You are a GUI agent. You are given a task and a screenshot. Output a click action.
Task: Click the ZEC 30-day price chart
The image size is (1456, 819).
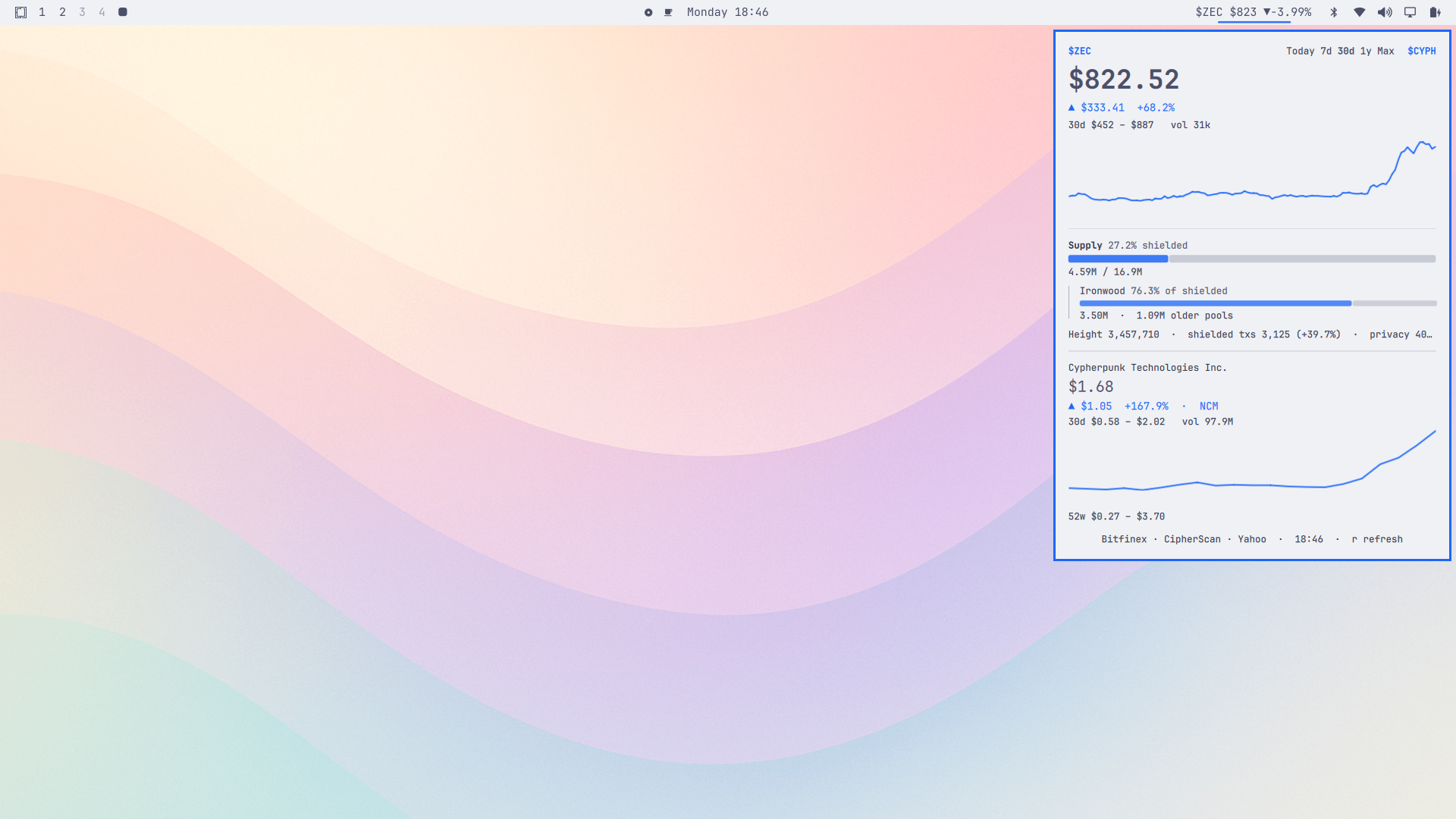pyautogui.click(x=1252, y=171)
